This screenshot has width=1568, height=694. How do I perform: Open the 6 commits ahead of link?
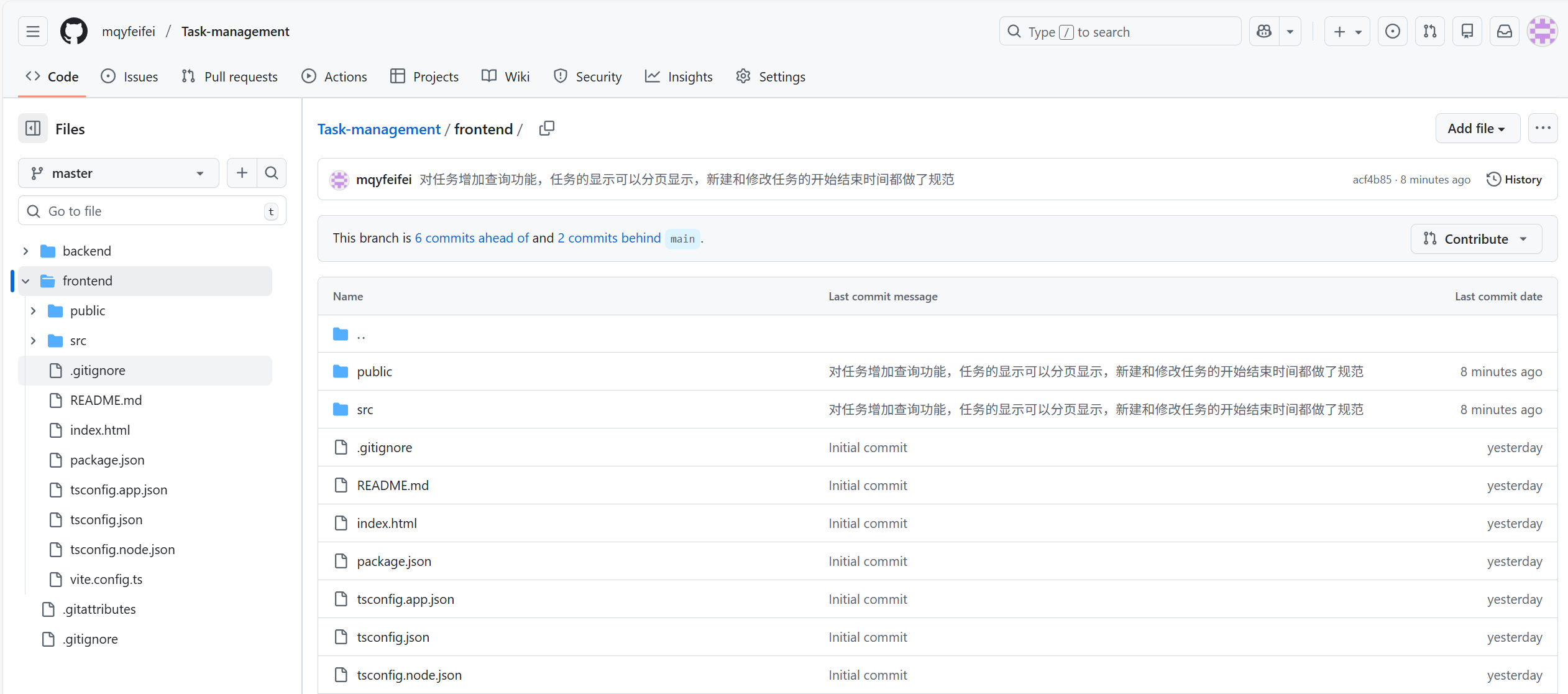click(472, 238)
